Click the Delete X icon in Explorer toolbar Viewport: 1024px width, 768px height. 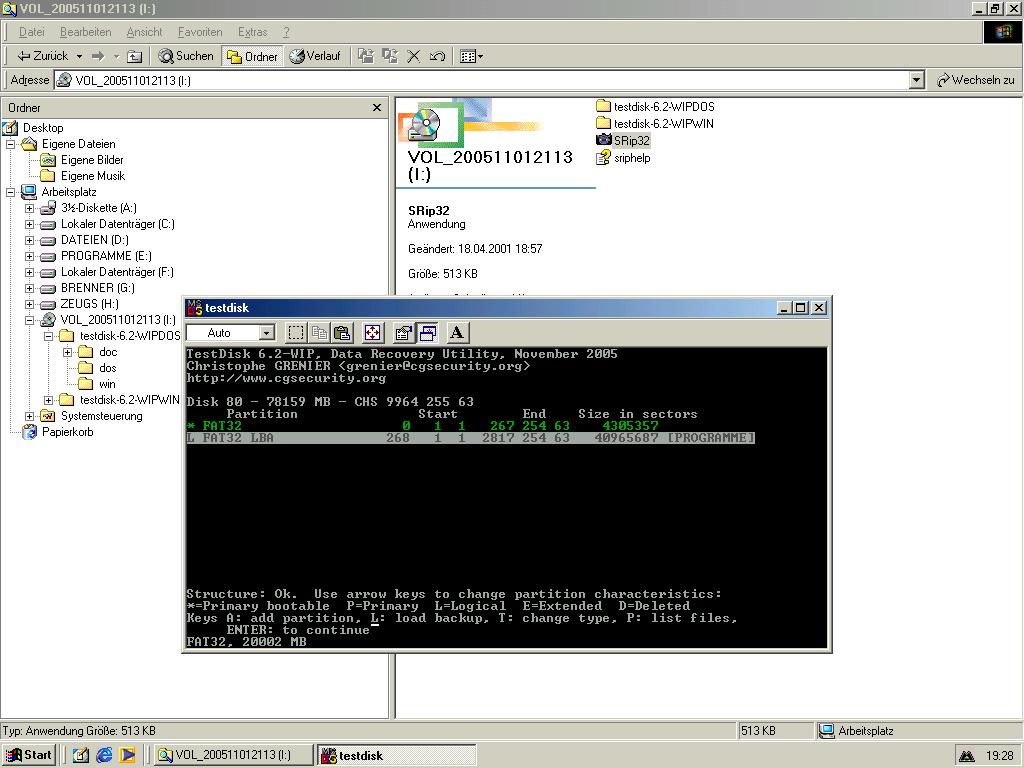[413, 56]
